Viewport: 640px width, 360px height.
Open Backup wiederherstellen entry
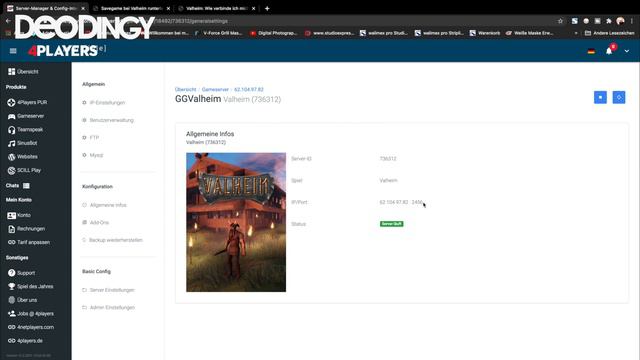click(x=112, y=240)
